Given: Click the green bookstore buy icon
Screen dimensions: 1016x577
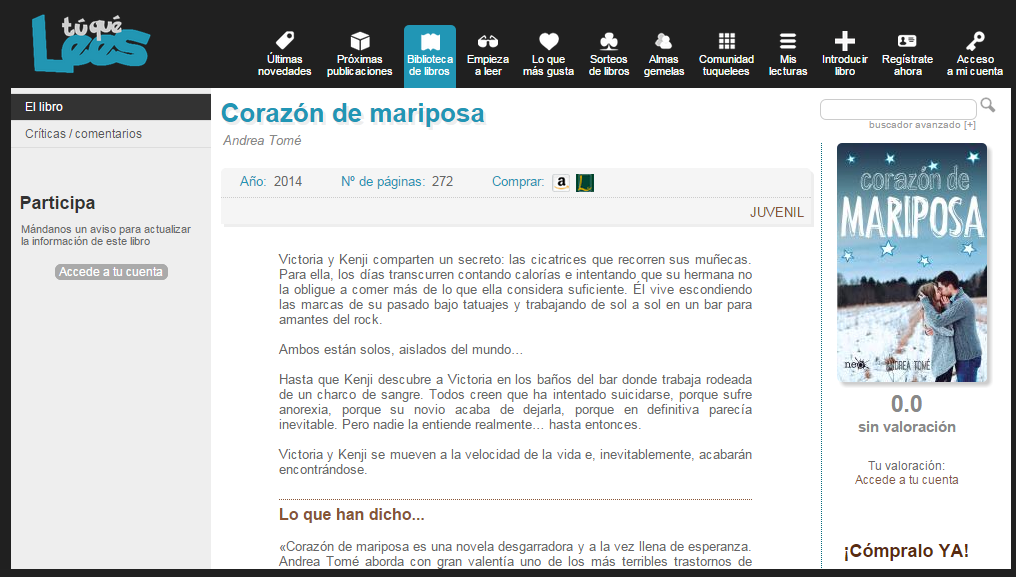Looking at the screenshot, I should [585, 183].
